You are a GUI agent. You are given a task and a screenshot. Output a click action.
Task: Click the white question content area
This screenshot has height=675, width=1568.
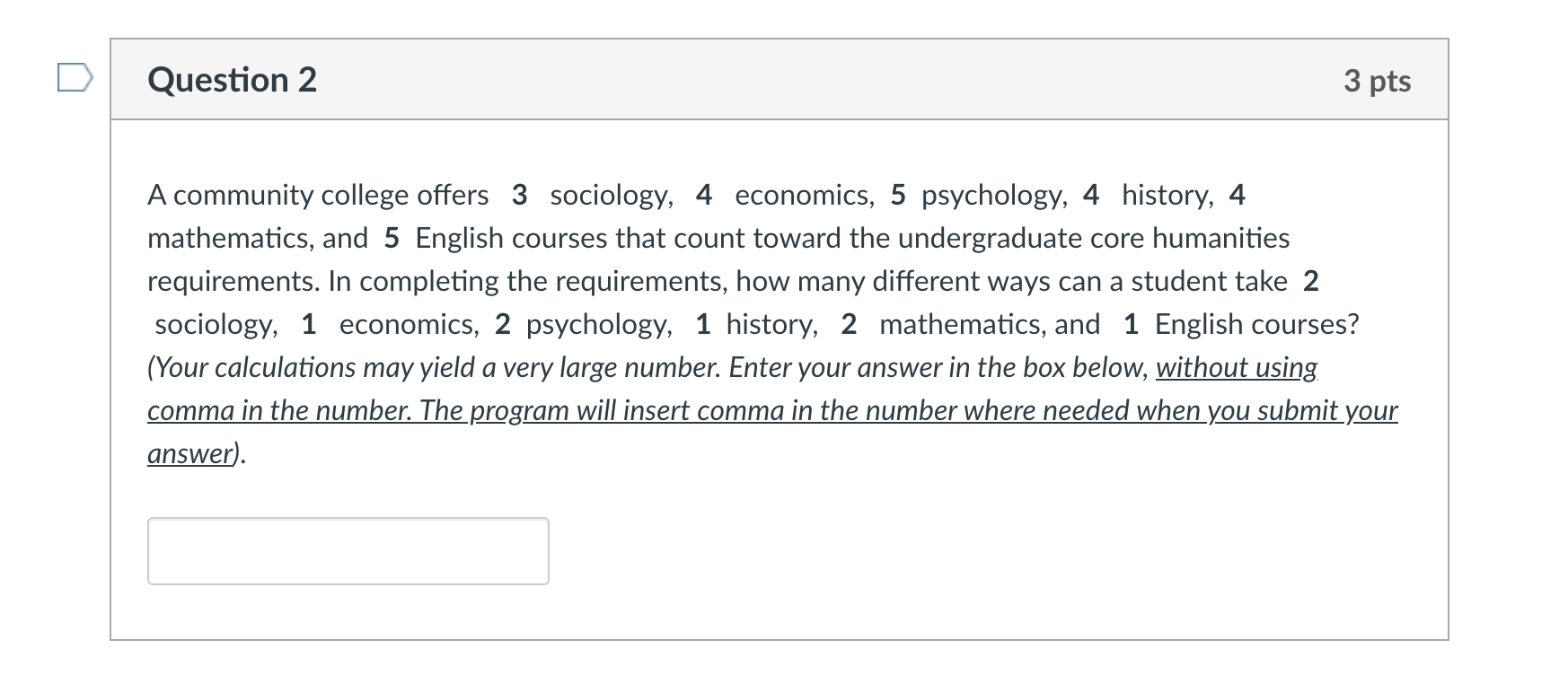(780, 377)
